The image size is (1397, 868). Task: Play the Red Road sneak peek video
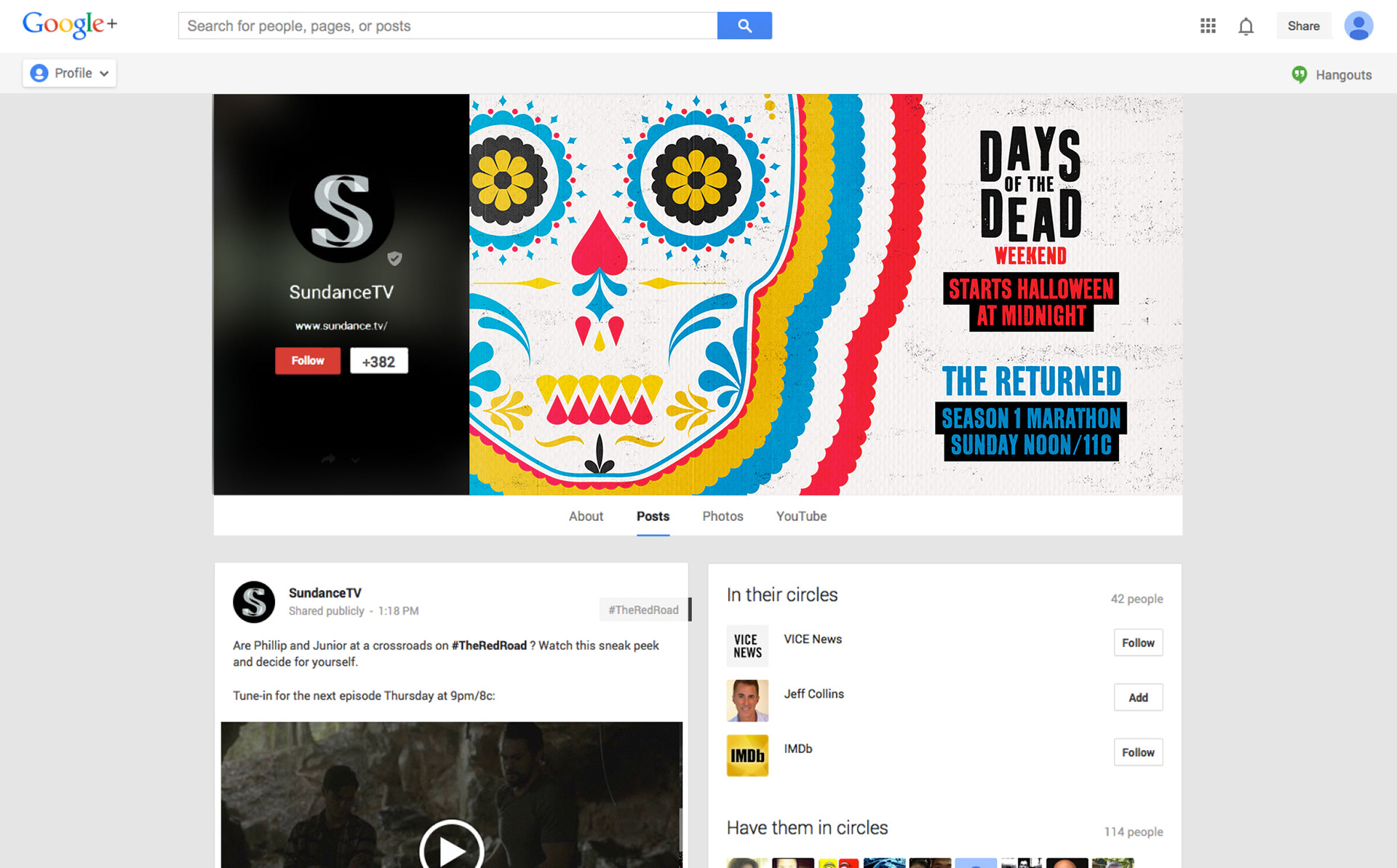(x=451, y=848)
